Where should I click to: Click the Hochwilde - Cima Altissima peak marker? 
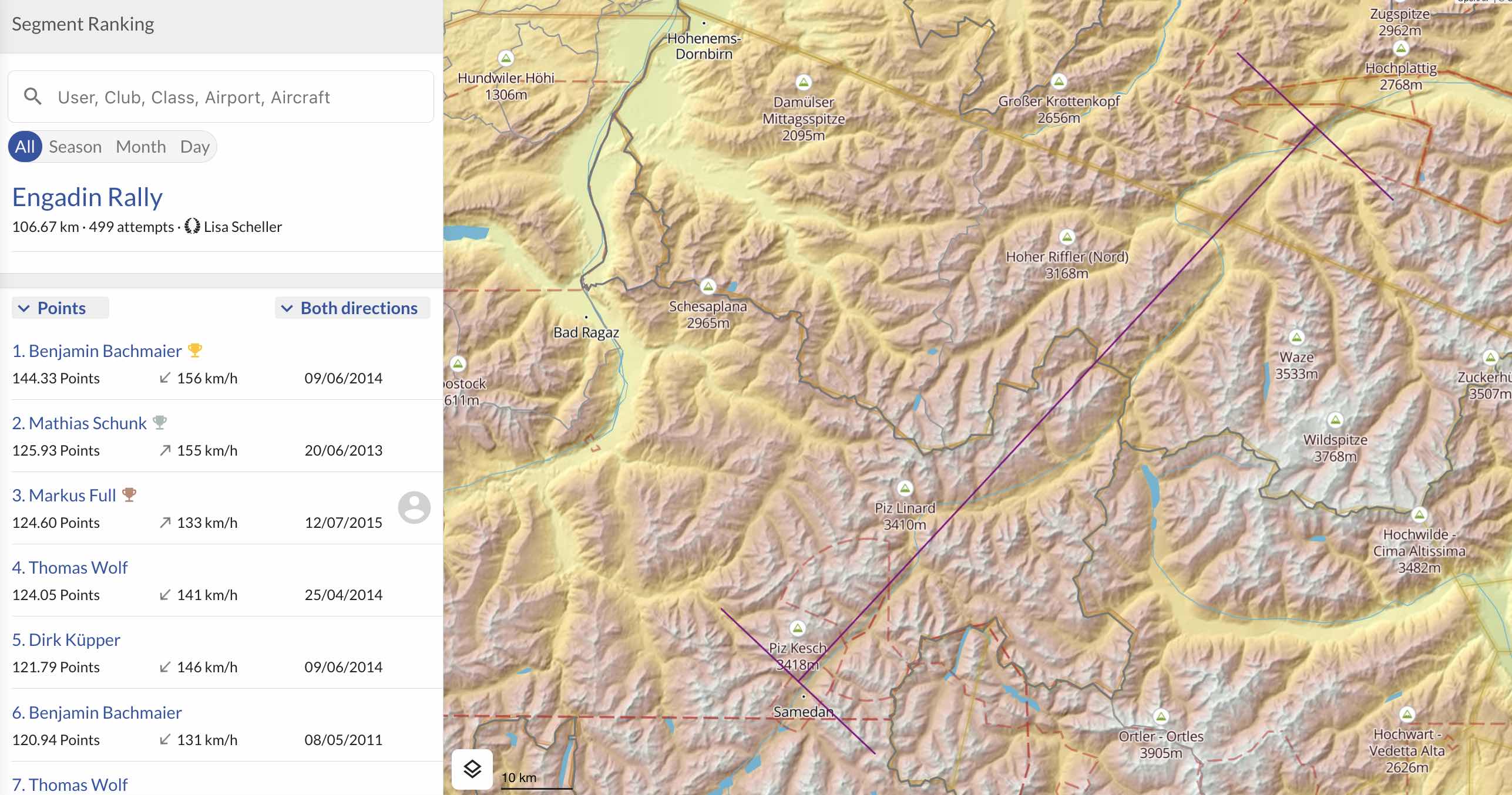[x=1420, y=515]
